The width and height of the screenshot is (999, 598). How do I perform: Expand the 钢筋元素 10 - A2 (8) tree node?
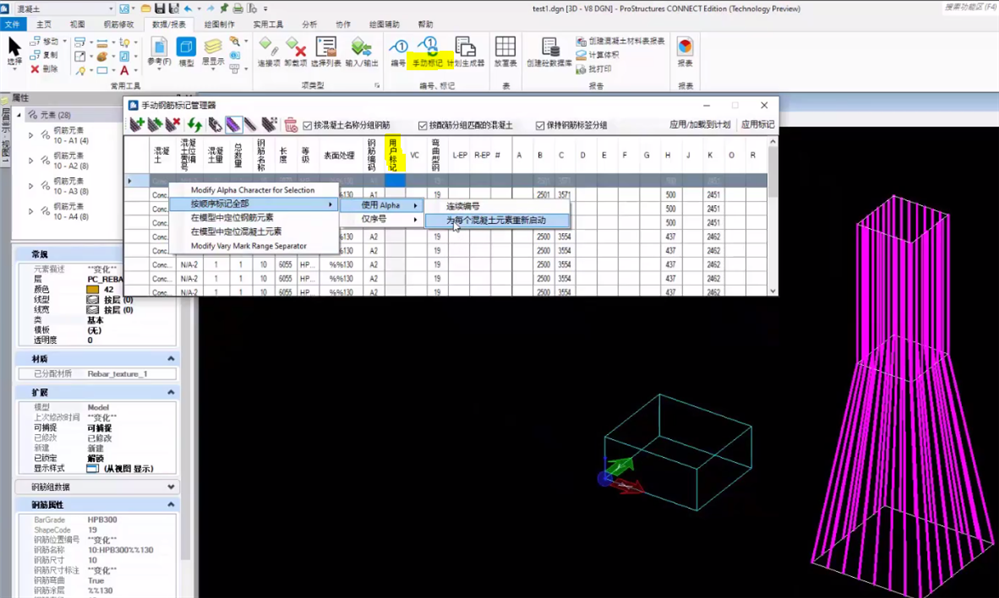[31, 160]
